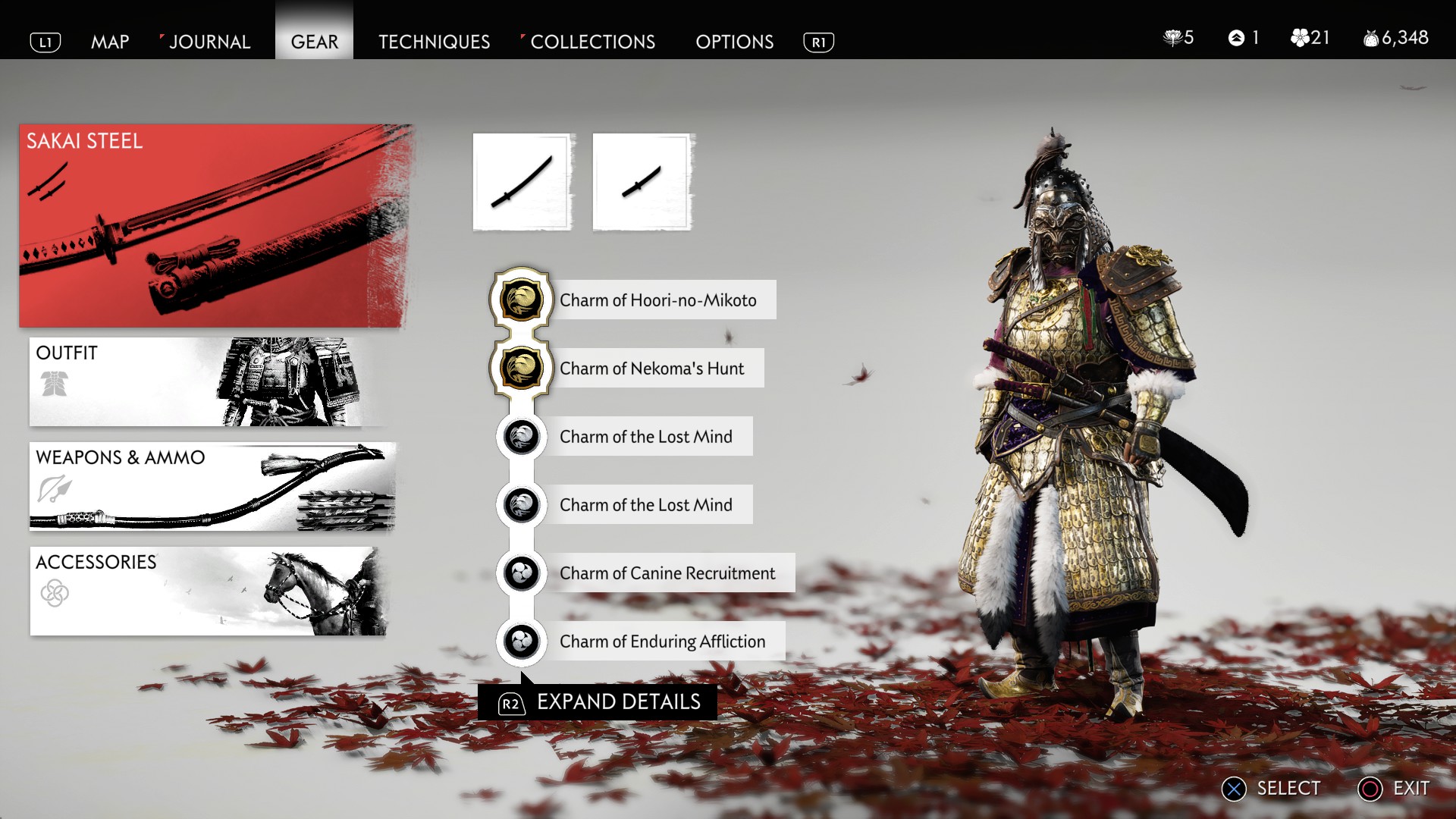
Task: Open the Journal tab
Action: click(x=209, y=42)
